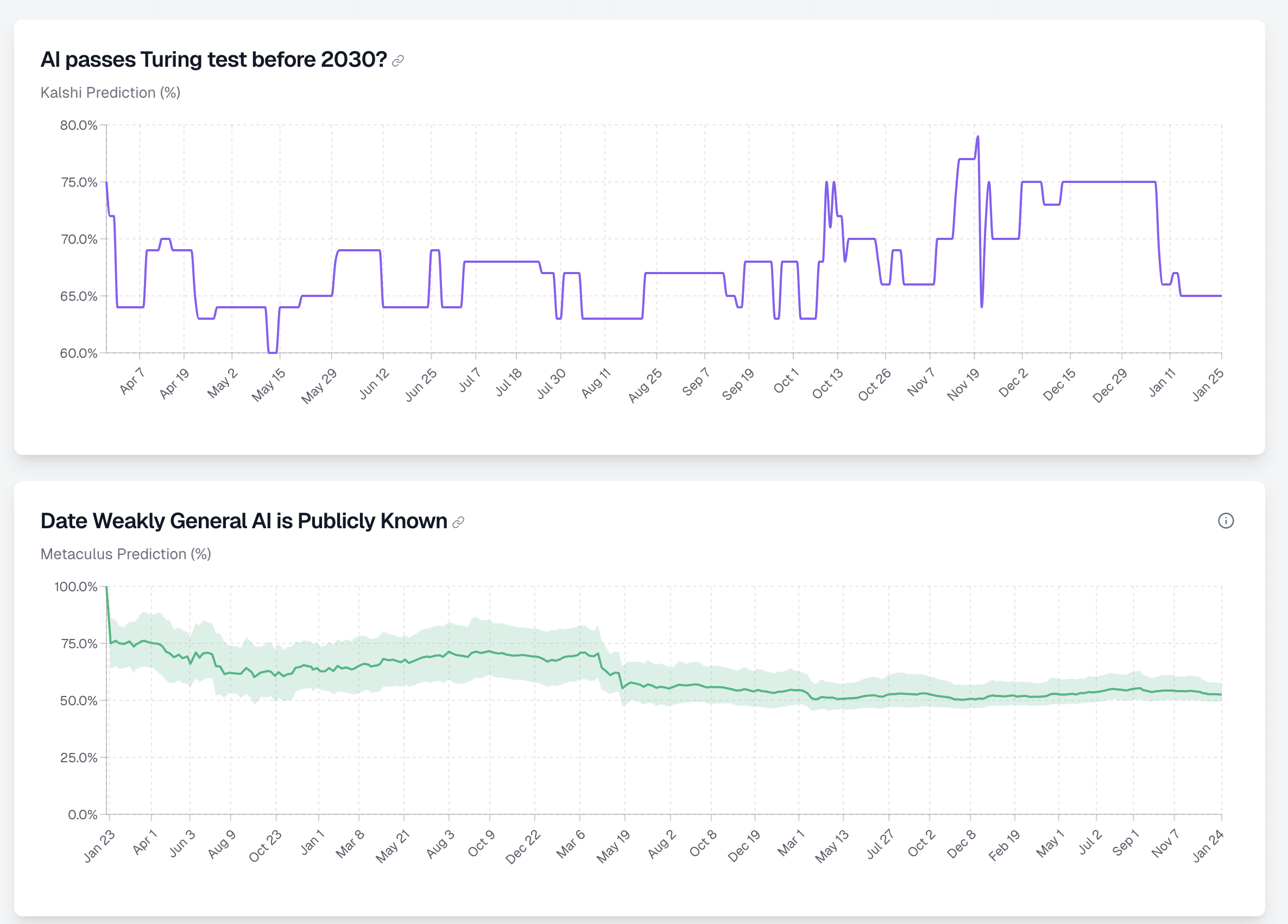Click the 'Jan 23' start label on Metaculus chart

(99, 846)
